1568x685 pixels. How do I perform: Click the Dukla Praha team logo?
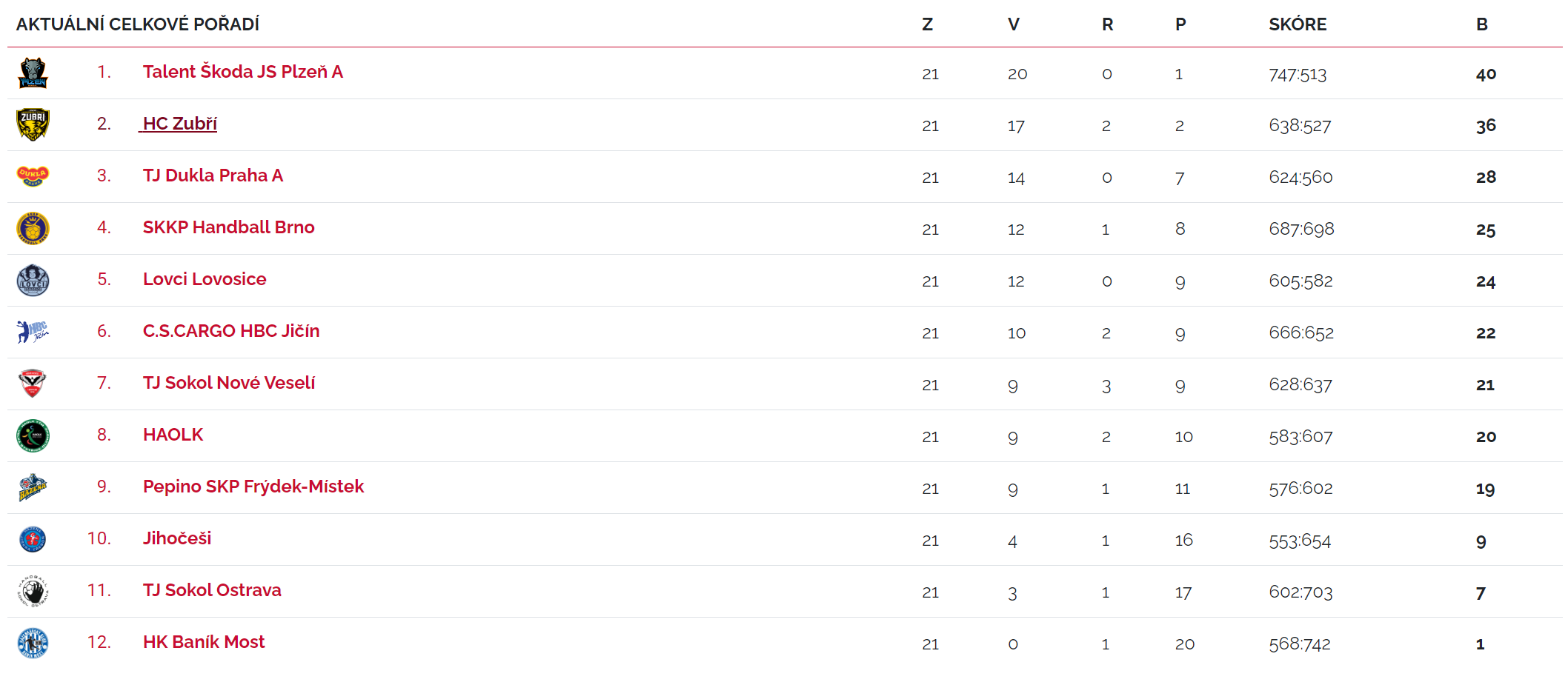pyautogui.click(x=33, y=176)
